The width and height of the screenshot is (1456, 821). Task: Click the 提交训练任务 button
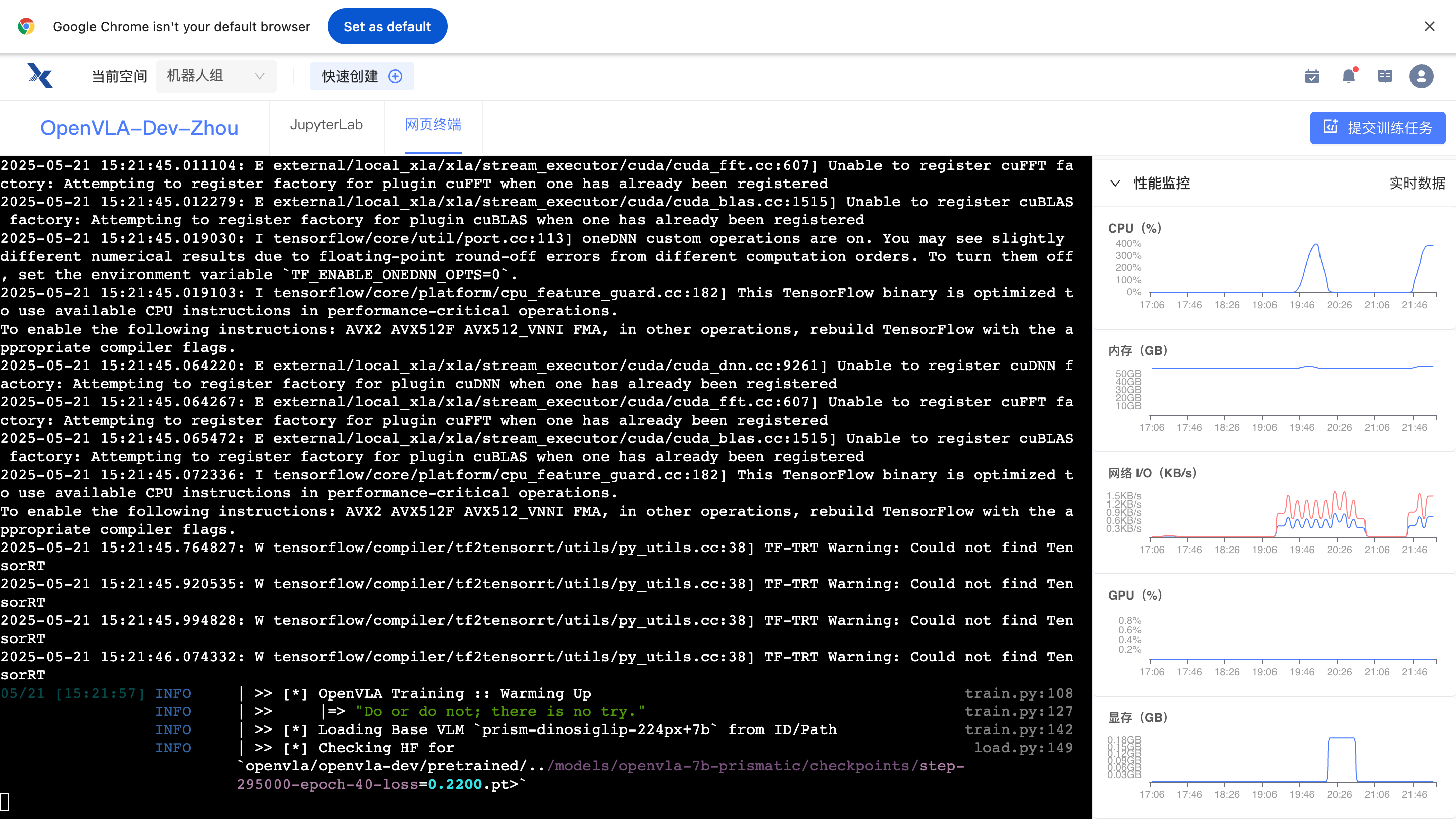[x=1378, y=128]
